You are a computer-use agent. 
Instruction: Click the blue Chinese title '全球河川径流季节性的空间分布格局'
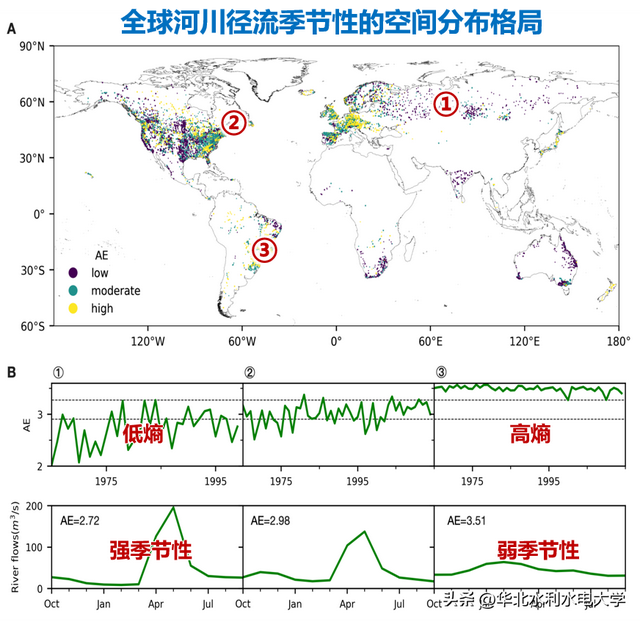tap(331, 21)
